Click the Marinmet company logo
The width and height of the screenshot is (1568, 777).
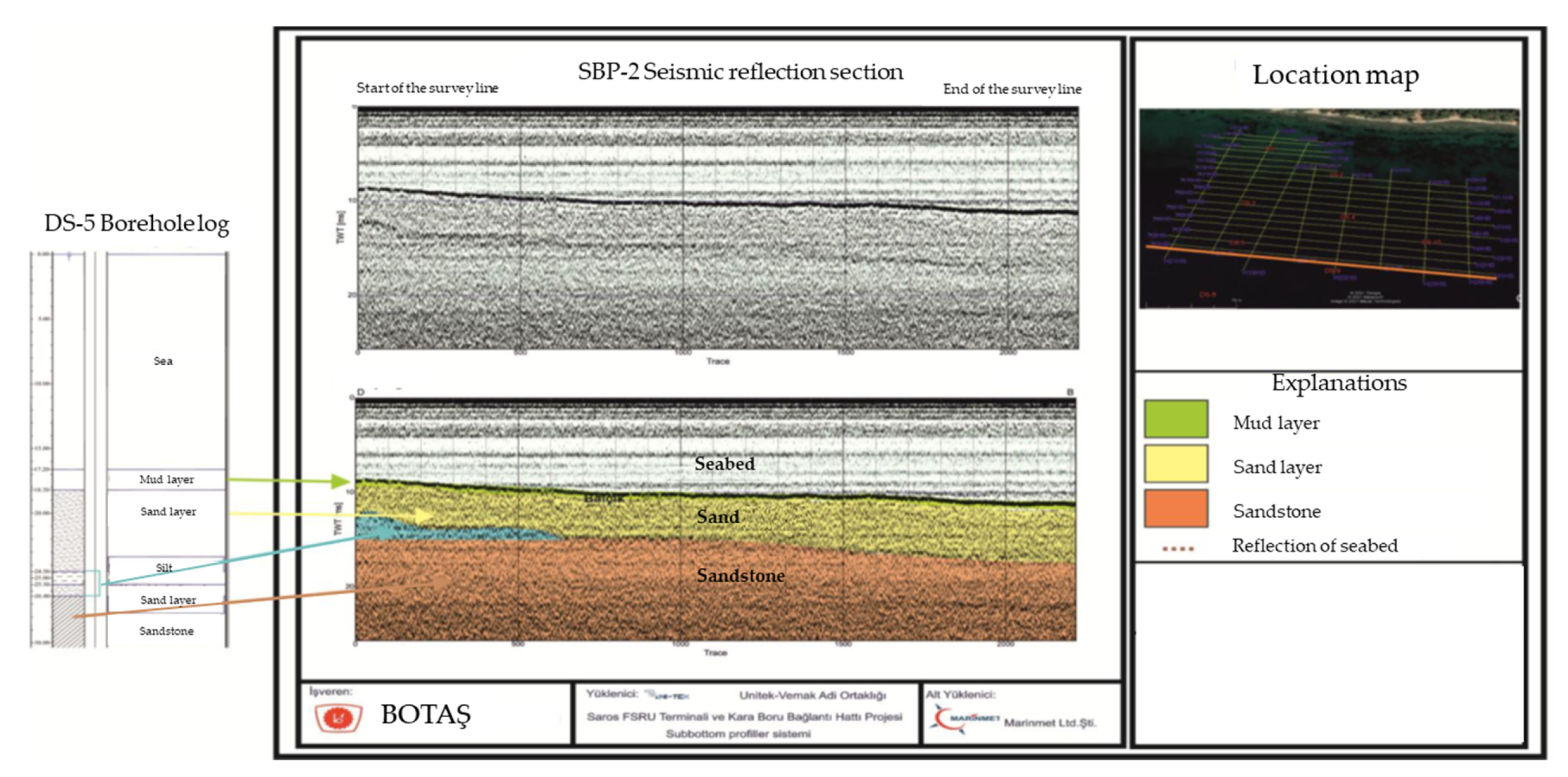click(964, 718)
